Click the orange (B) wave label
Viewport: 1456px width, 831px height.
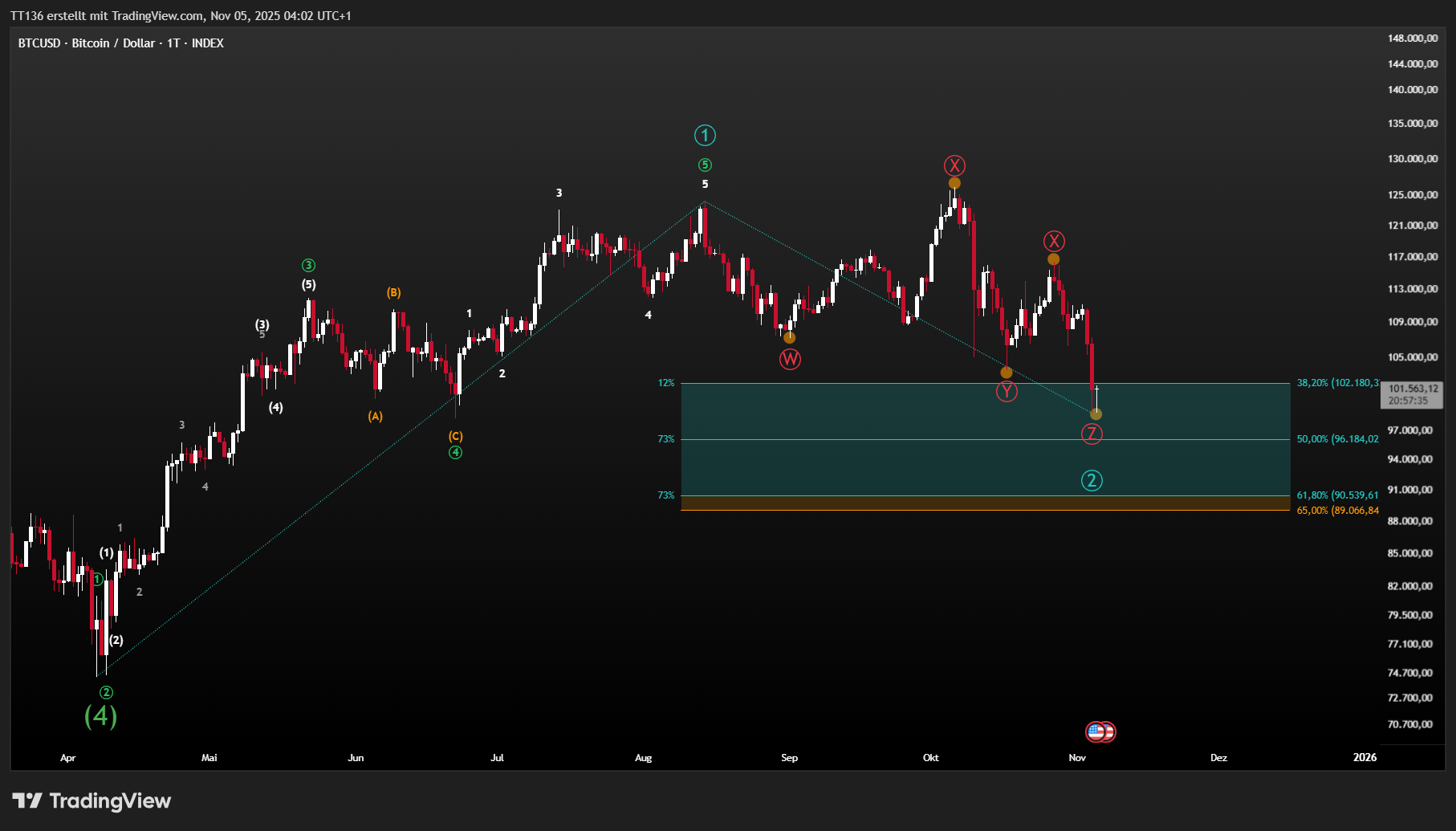(393, 292)
